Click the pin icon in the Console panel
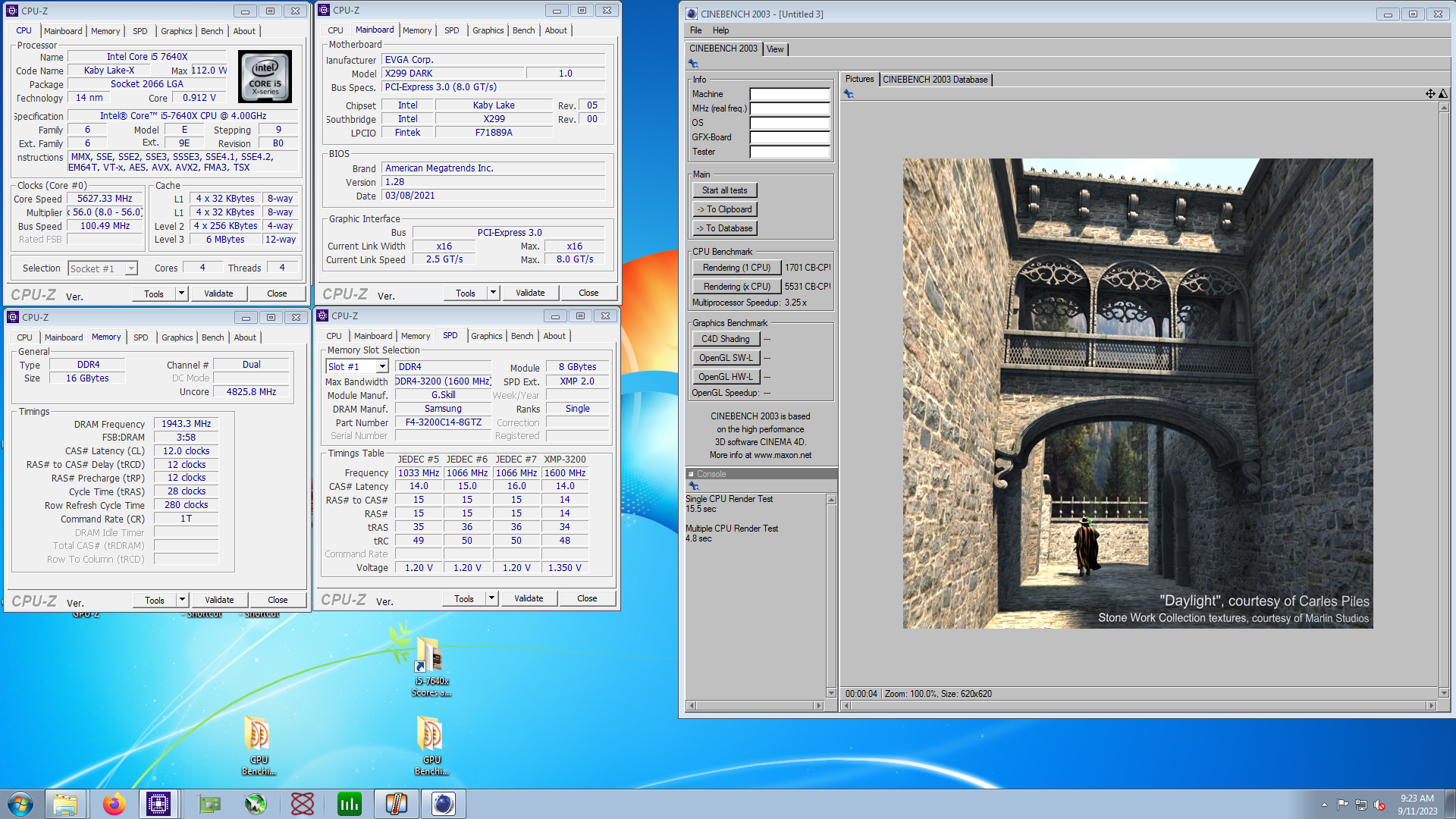1456x819 pixels. click(x=693, y=486)
